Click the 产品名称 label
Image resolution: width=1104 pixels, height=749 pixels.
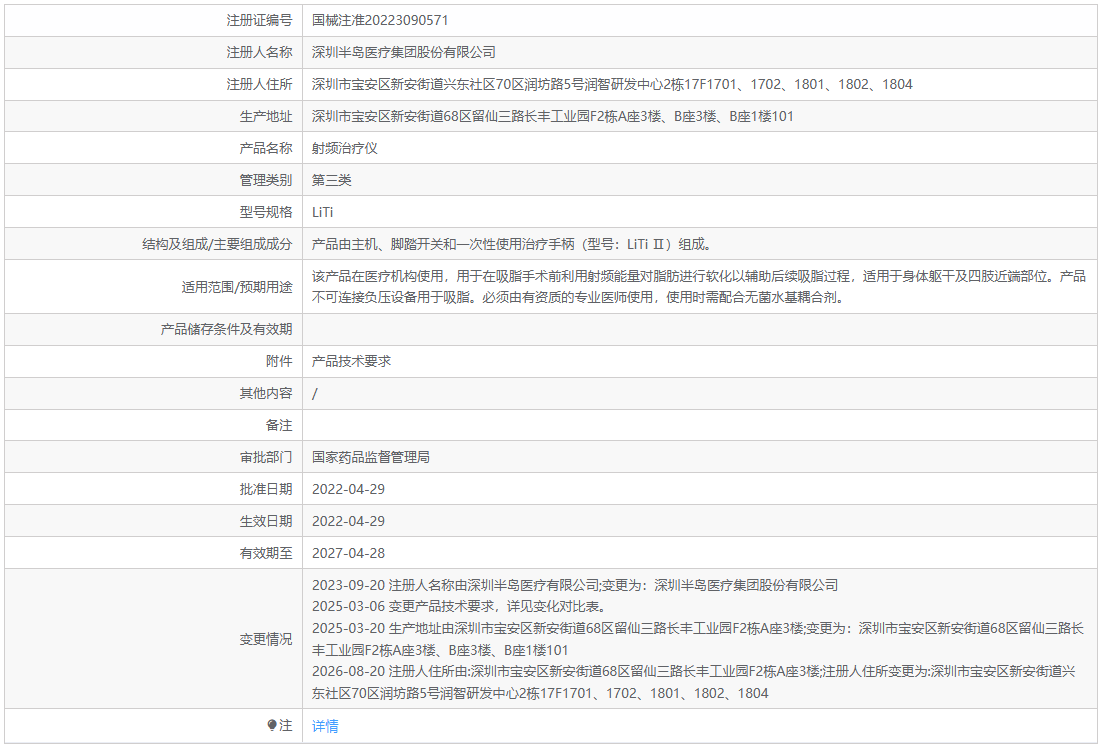265,149
